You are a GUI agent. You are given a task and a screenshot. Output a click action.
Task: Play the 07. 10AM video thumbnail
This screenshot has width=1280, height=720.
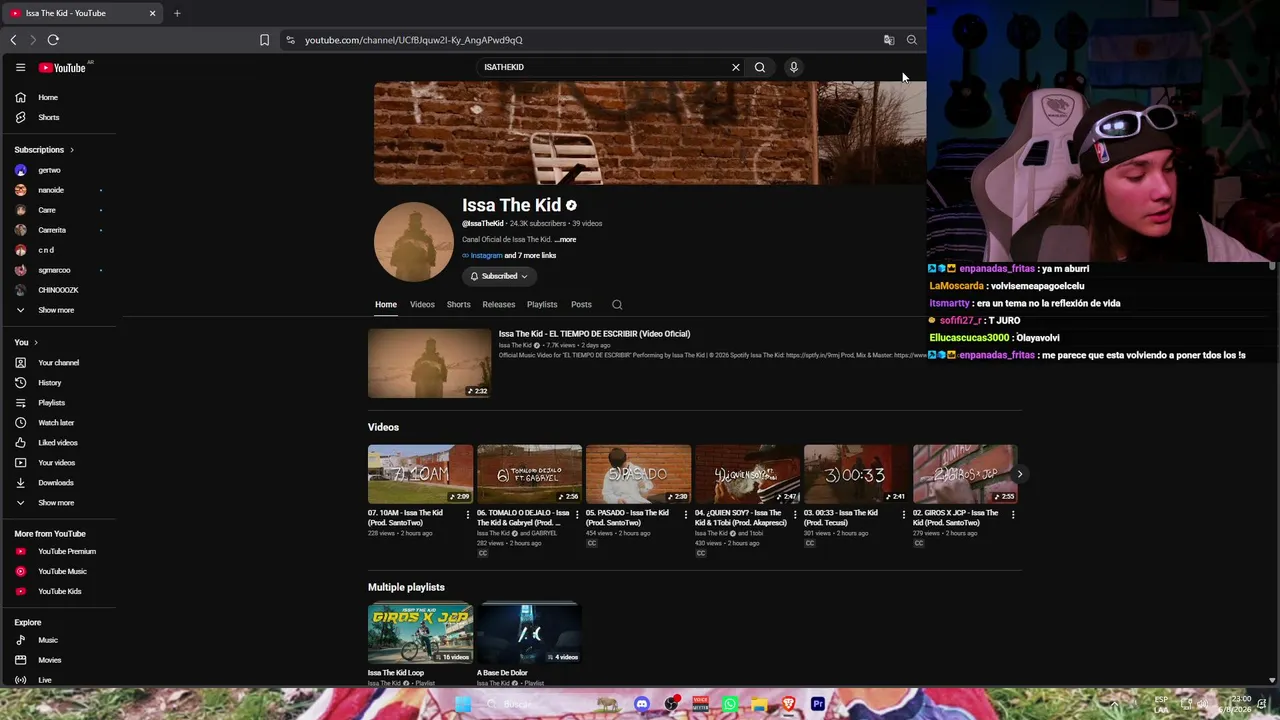pyautogui.click(x=420, y=474)
